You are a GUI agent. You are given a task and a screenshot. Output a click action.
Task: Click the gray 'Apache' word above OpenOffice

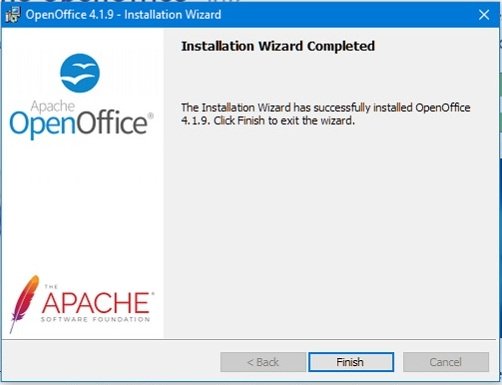pyautogui.click(x=53, y=106)
